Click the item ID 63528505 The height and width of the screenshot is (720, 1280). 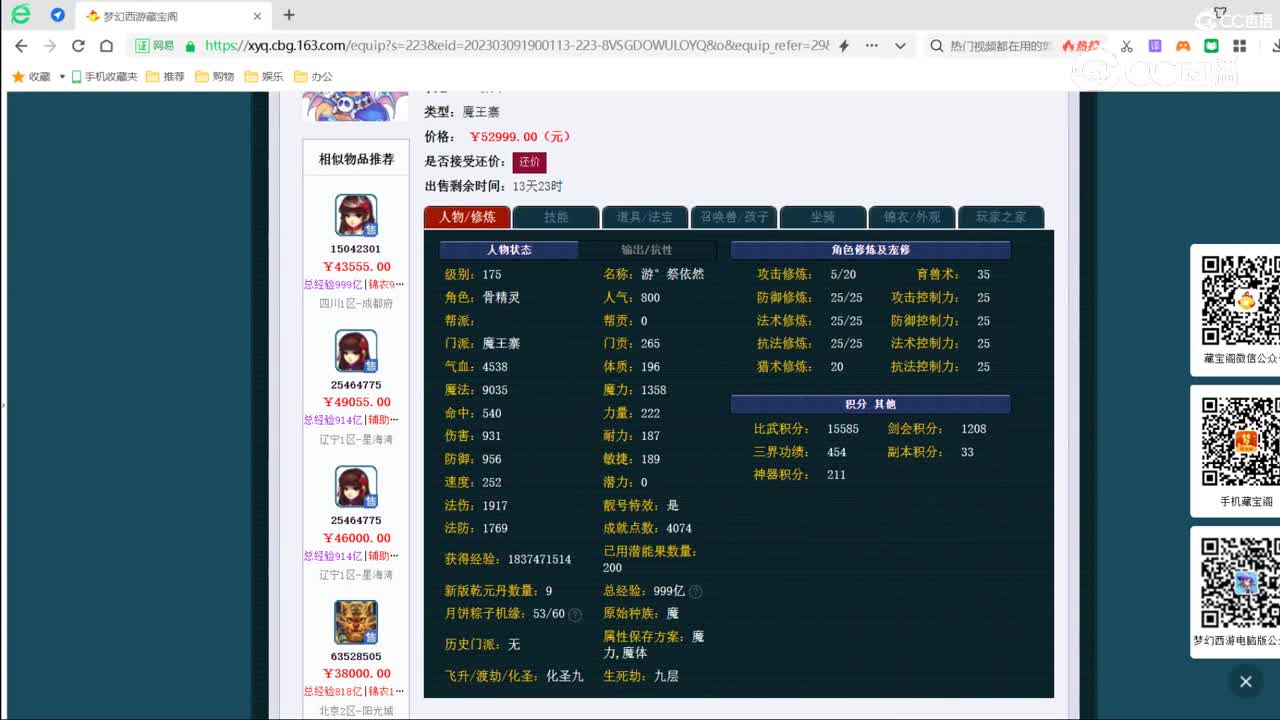[x=356, y=657]
